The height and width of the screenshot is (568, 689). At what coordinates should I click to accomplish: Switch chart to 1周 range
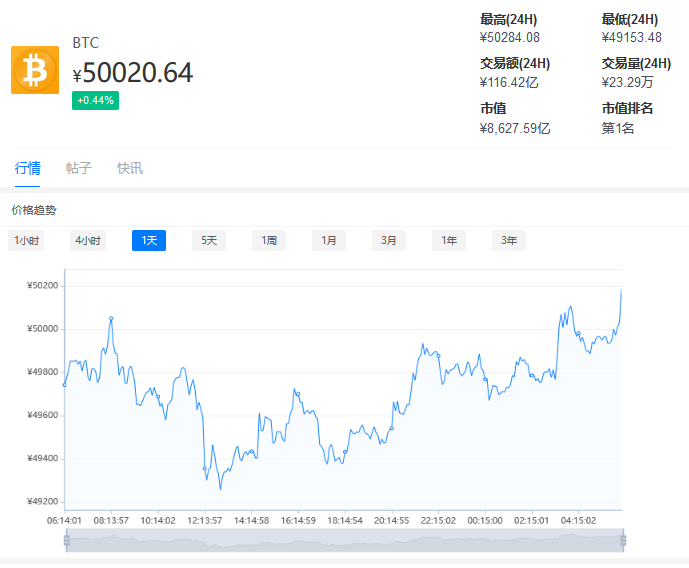coord(269,241)
